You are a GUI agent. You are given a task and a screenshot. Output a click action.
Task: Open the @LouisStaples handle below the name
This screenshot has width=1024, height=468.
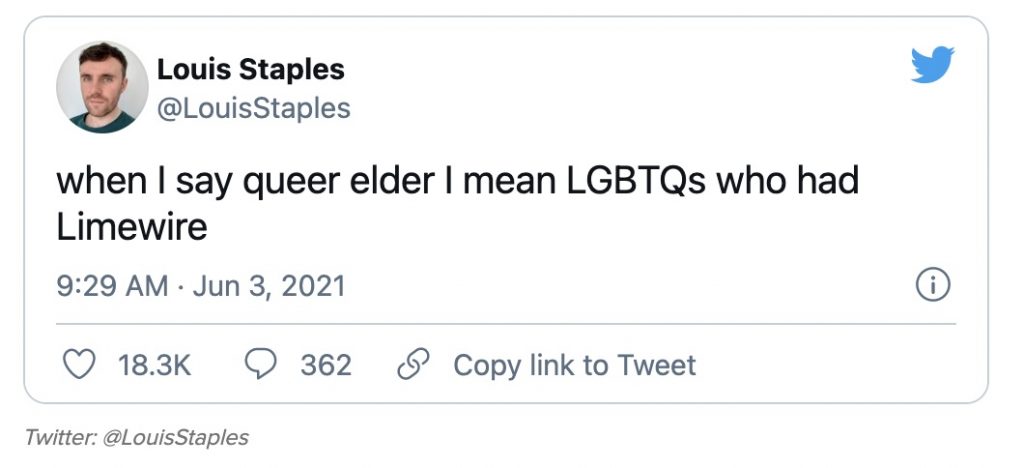(x=253, y=107)
